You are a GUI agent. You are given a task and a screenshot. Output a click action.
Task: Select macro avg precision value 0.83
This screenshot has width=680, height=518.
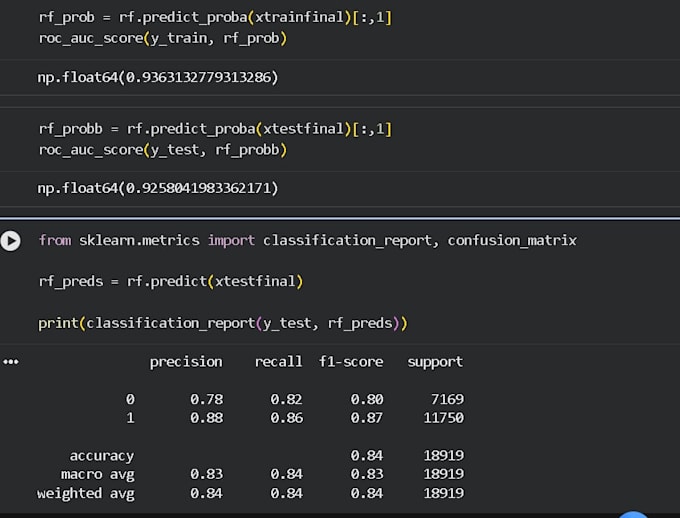(x=206, y=474)
